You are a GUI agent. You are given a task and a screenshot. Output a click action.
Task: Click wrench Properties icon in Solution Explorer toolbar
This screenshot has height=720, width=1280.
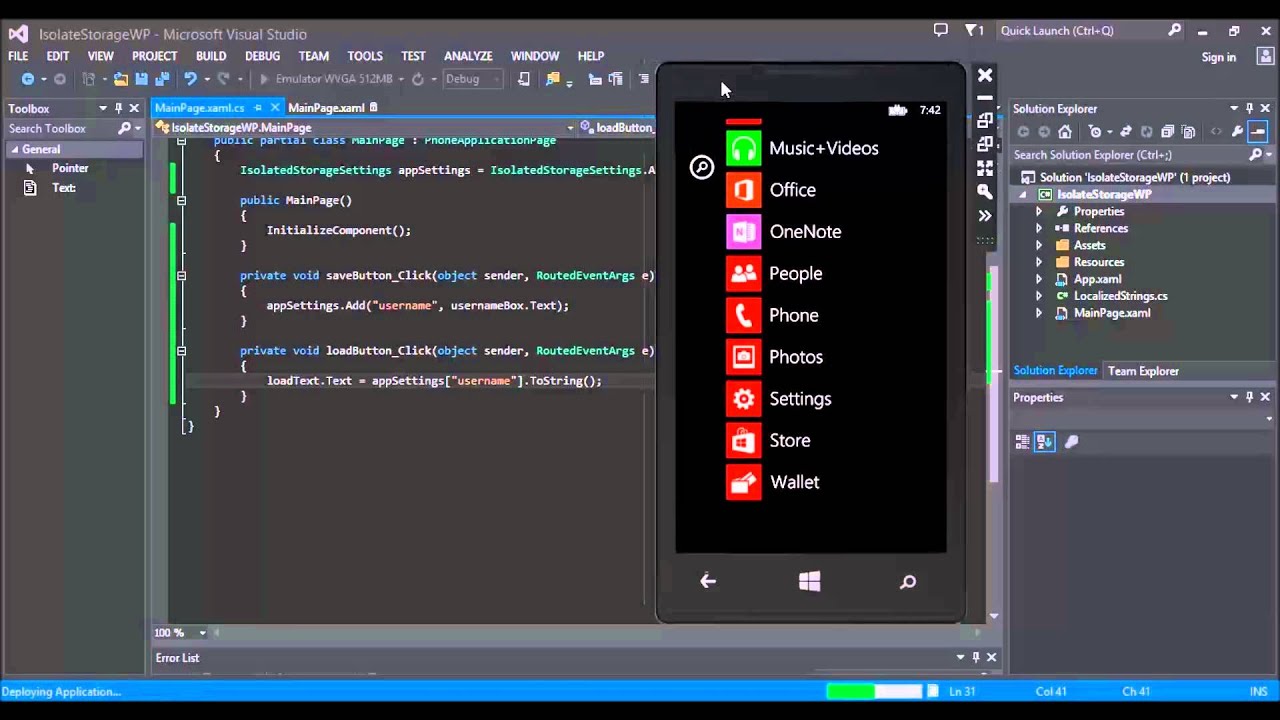[1237, 131]
